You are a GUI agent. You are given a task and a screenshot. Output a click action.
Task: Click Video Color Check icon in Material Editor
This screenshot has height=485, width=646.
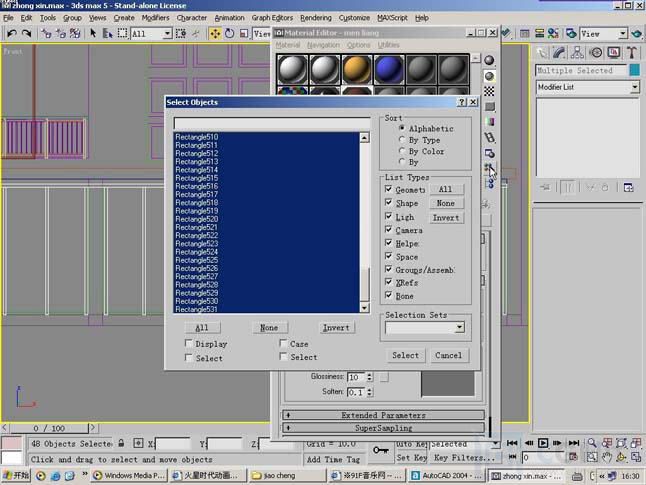point(489,122)
